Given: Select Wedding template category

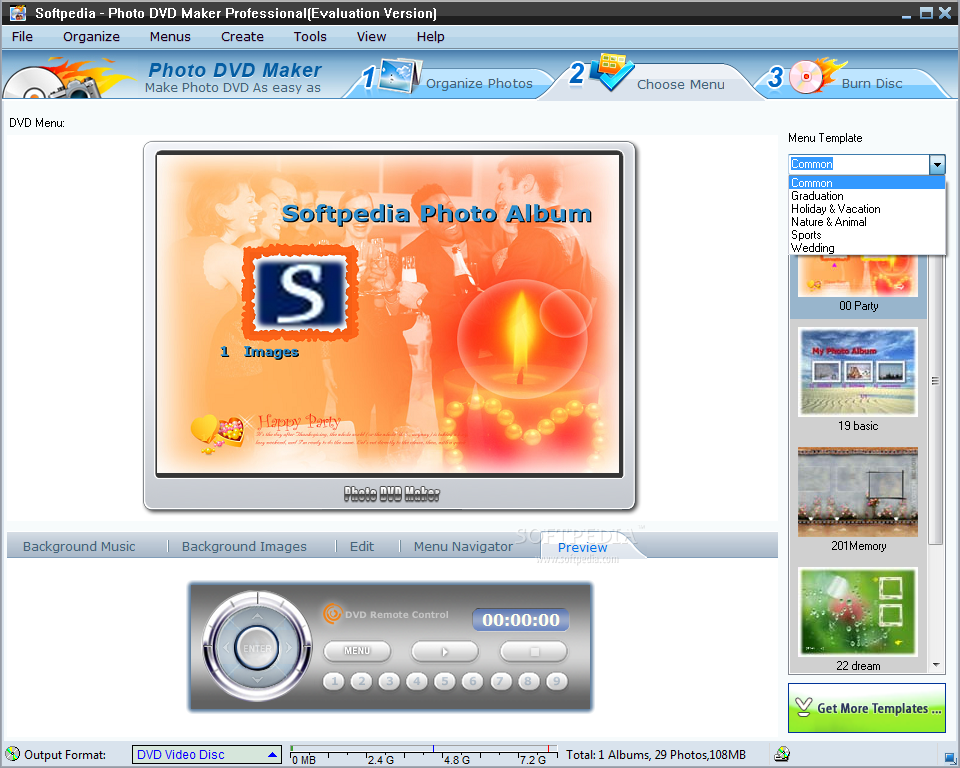Looking at the screenshot, I should (x=866, y=247).
